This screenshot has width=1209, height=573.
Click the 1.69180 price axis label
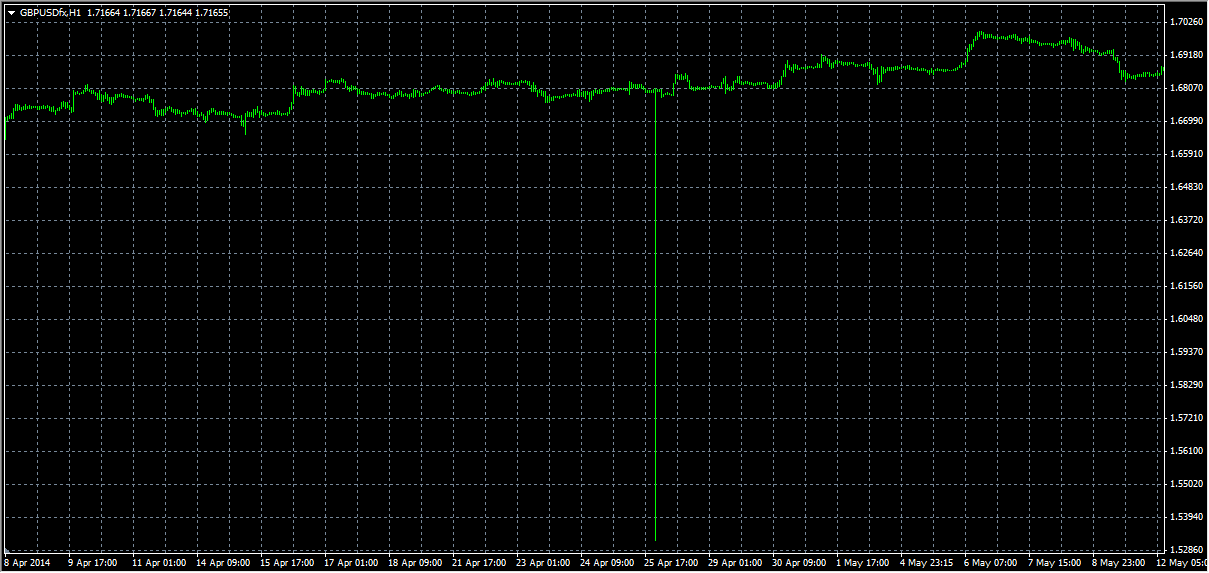pyautogui.click(x=1186, y=54)
